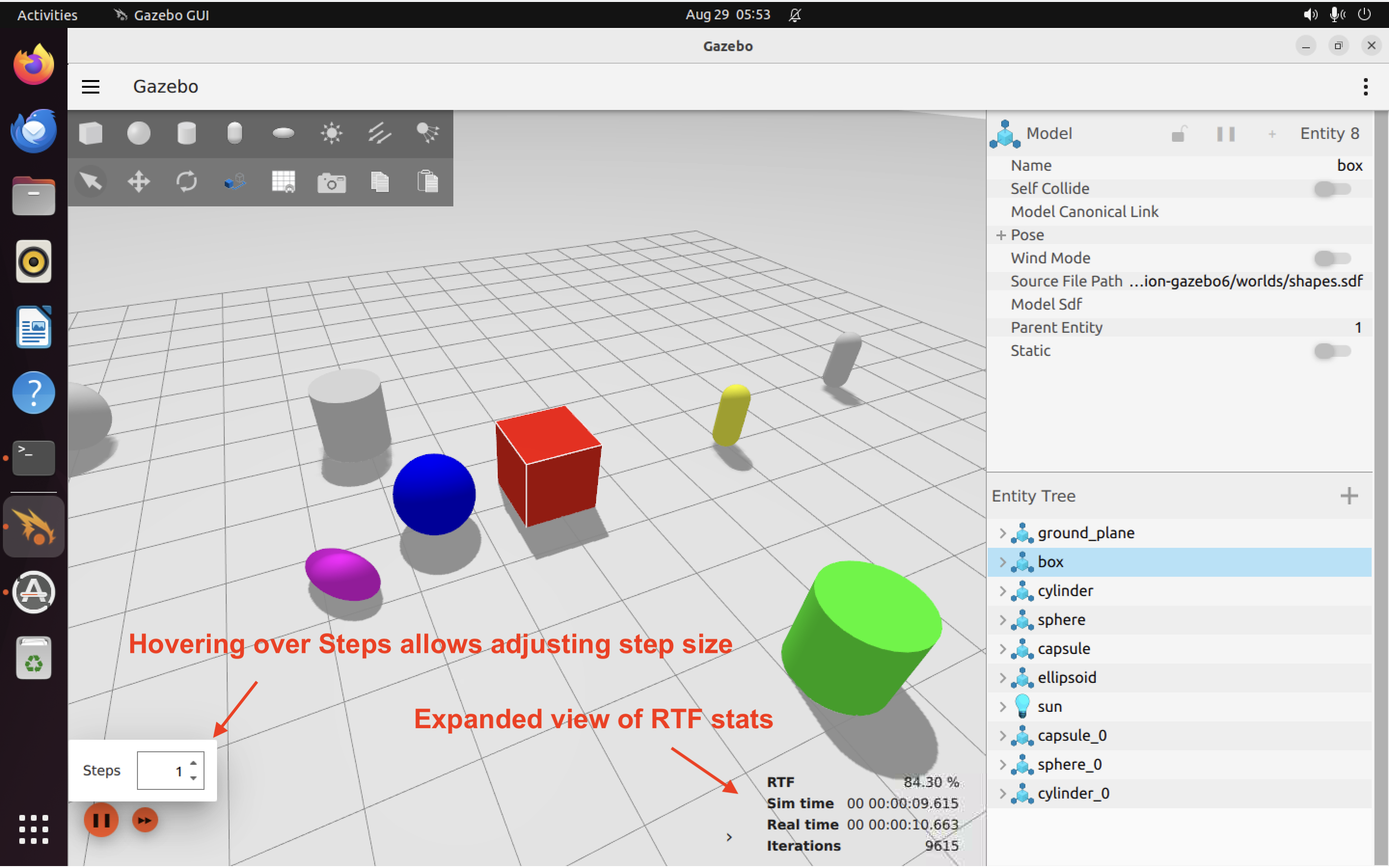Click the Entity Tree plus button
This screenshot has height=868, width=1389.
coord(1349,495)
